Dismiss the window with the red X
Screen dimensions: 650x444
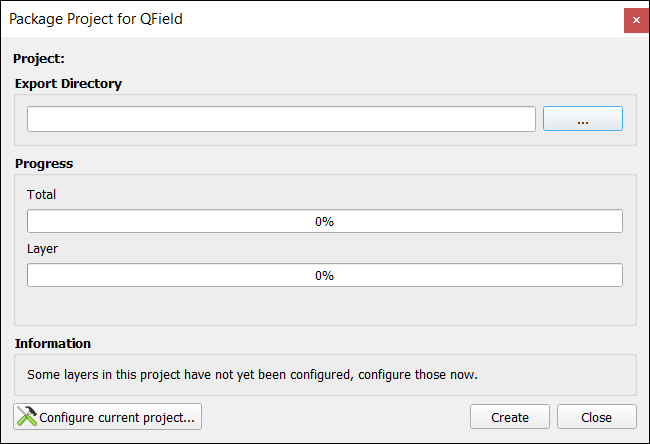tap(636, 20)
